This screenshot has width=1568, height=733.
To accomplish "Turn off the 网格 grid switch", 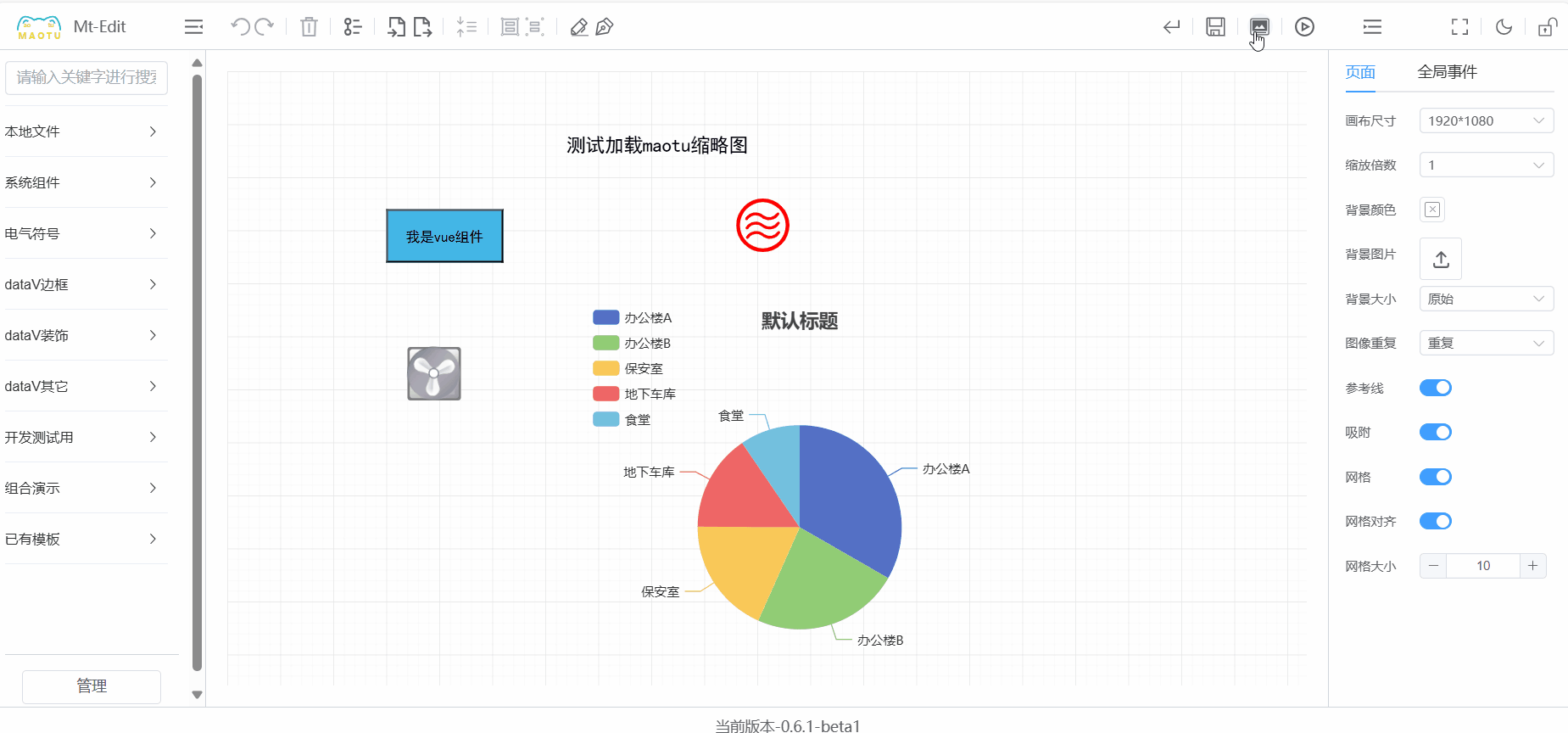I will [x=1435, y=477].
